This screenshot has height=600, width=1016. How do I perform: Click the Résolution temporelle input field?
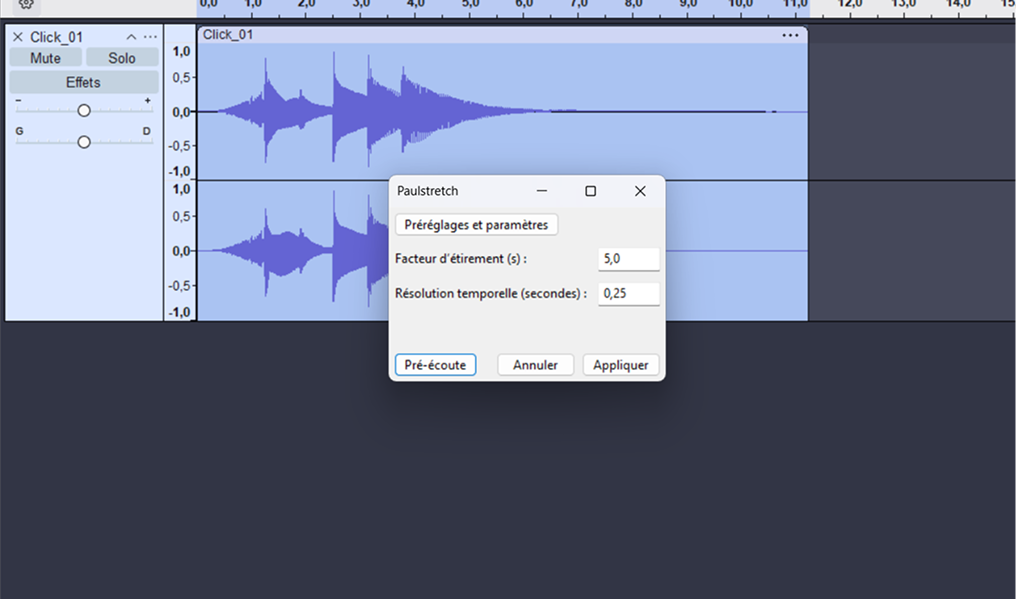point(628,294)
